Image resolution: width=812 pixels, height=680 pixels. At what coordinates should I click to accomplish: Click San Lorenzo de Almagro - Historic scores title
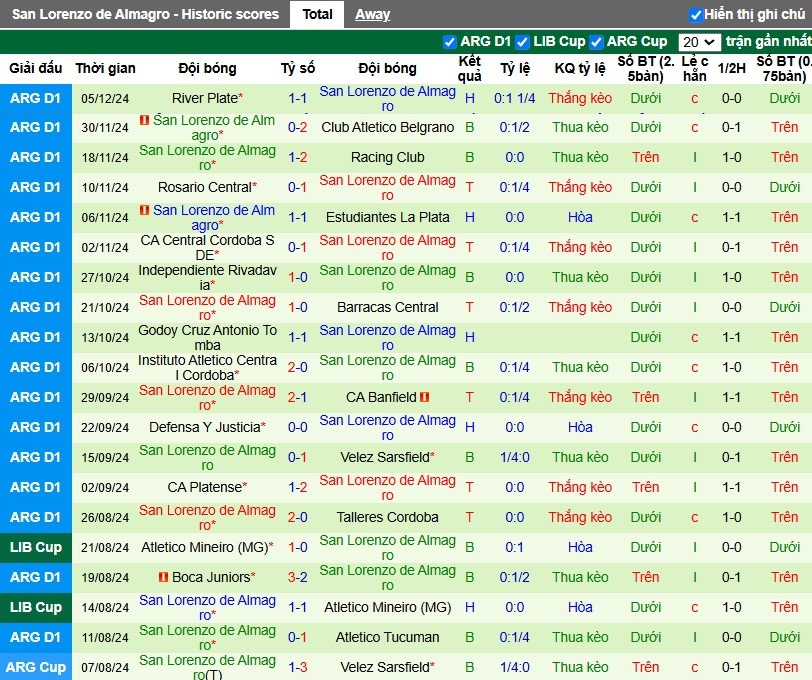pyautogui.click(x=145, y=14)
